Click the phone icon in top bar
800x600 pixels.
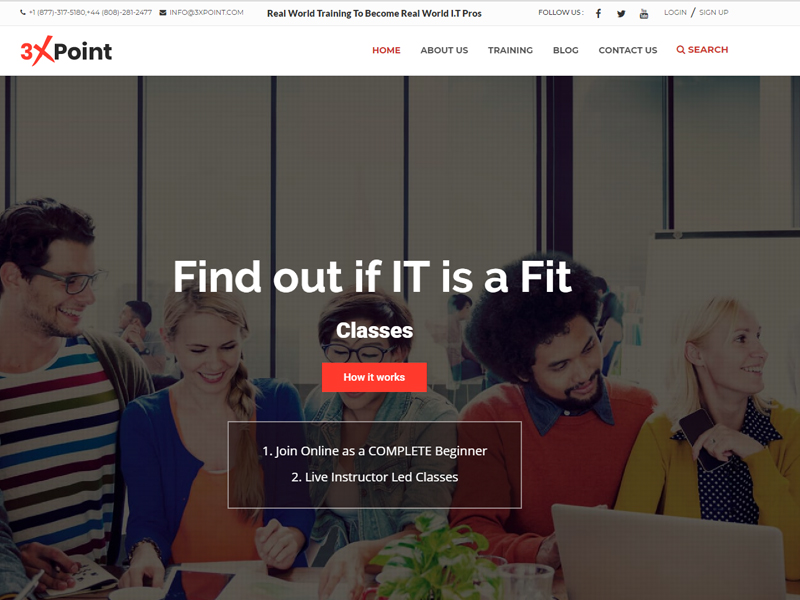click(23, 13)
